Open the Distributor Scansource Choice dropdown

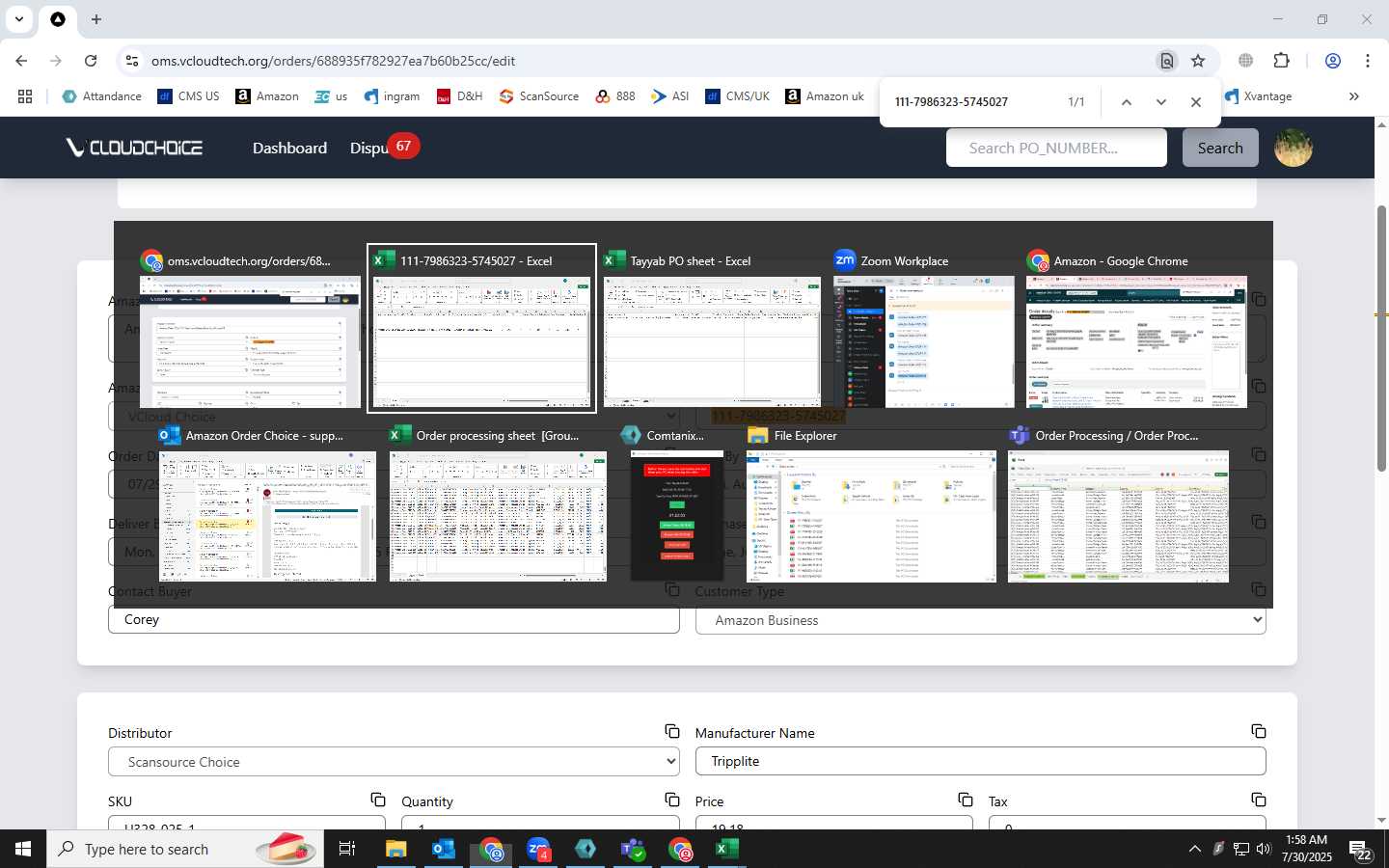[x=394, y=761]
